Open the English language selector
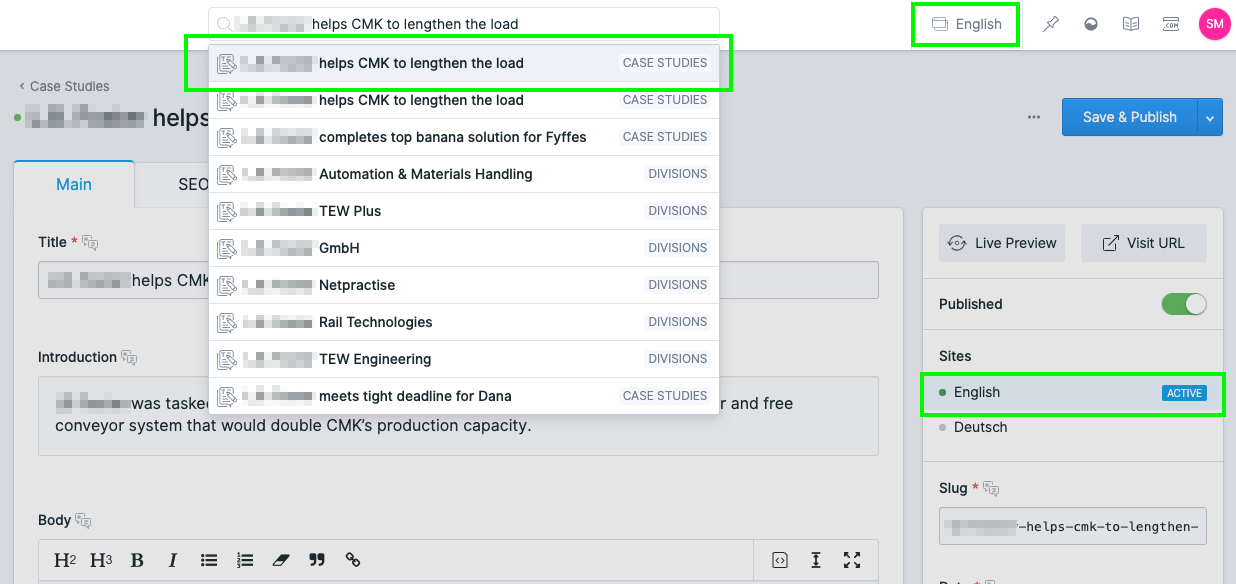1236x584 pixels. 965,23
